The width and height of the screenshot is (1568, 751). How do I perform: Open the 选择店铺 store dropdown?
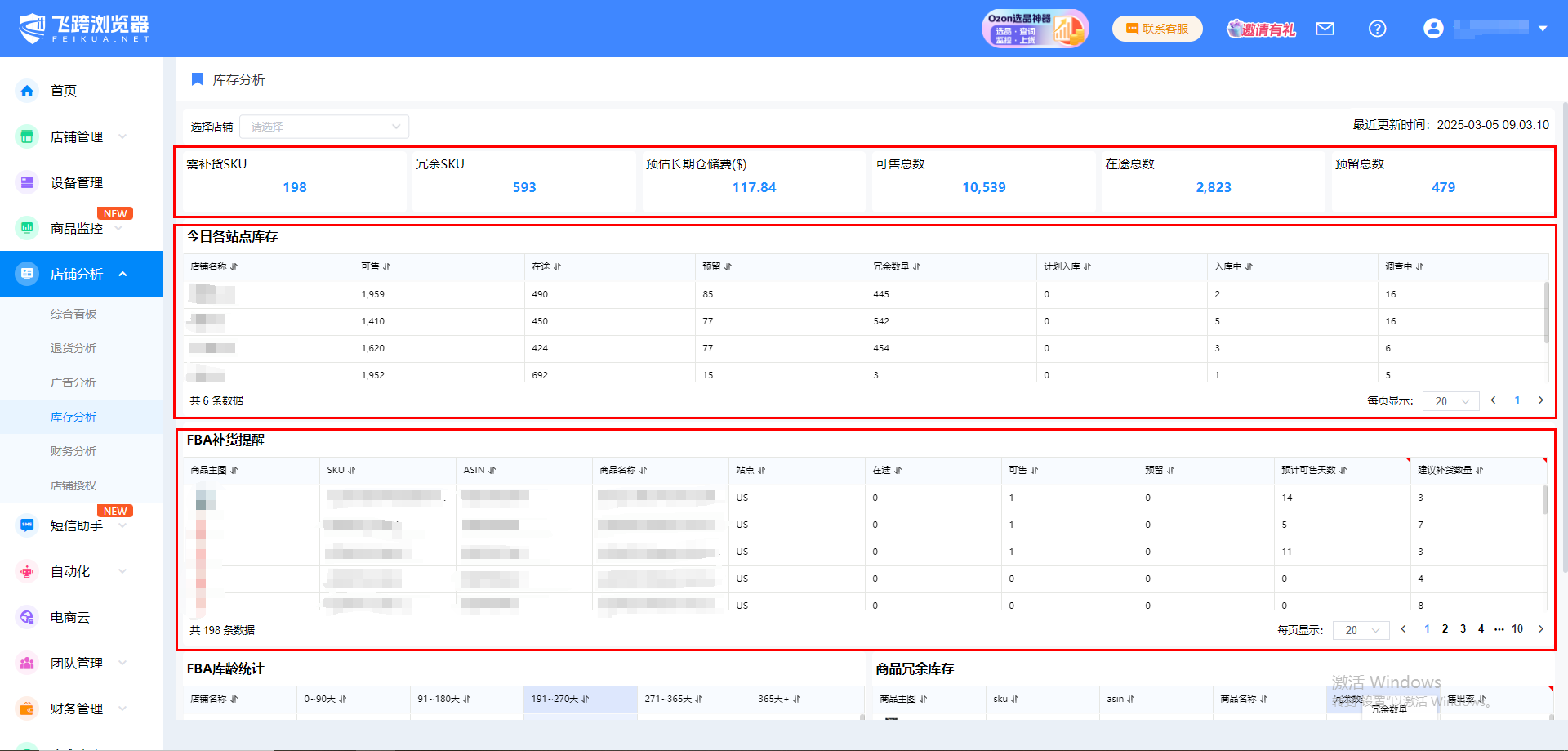click(x=324, y=127)
